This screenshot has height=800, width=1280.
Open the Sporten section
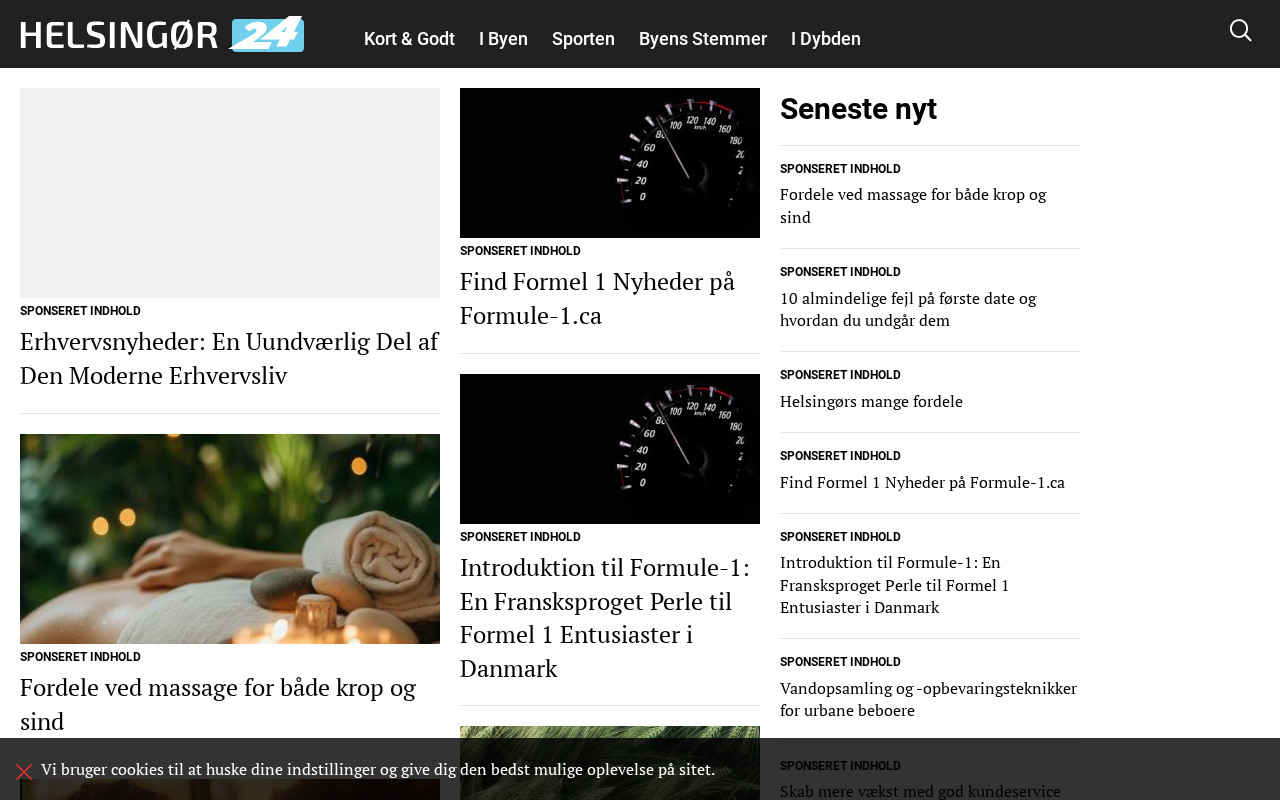(583, 39)
